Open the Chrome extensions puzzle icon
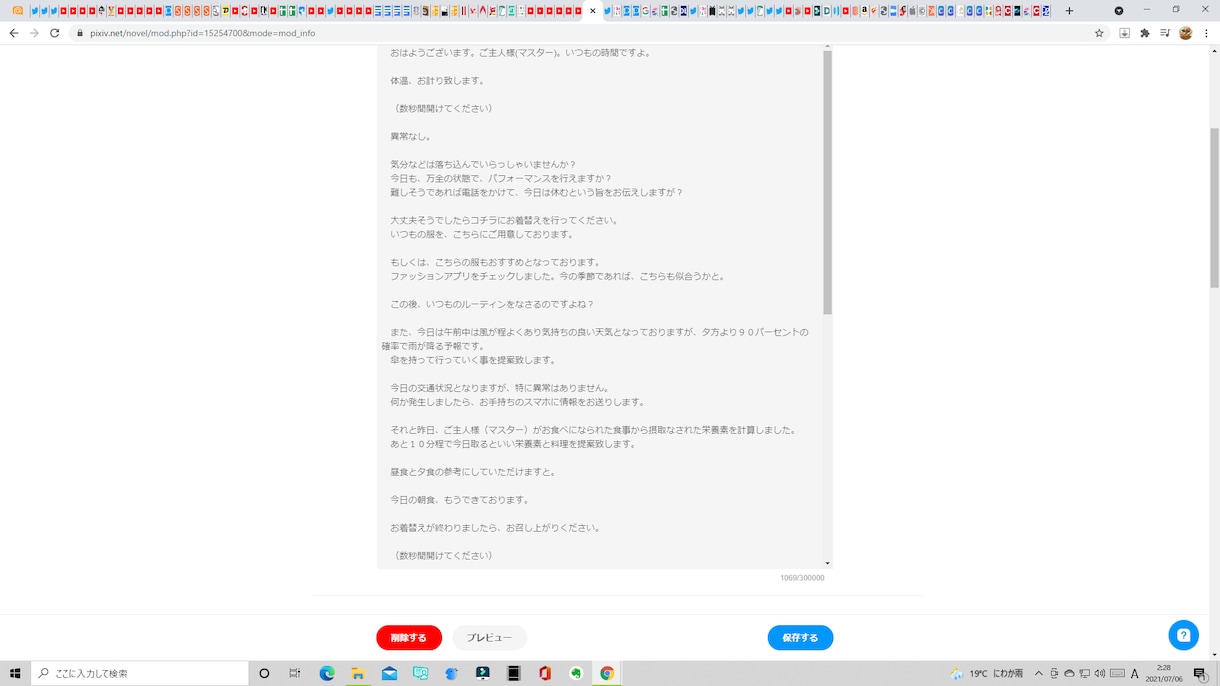 click(x=1145, y=33)
